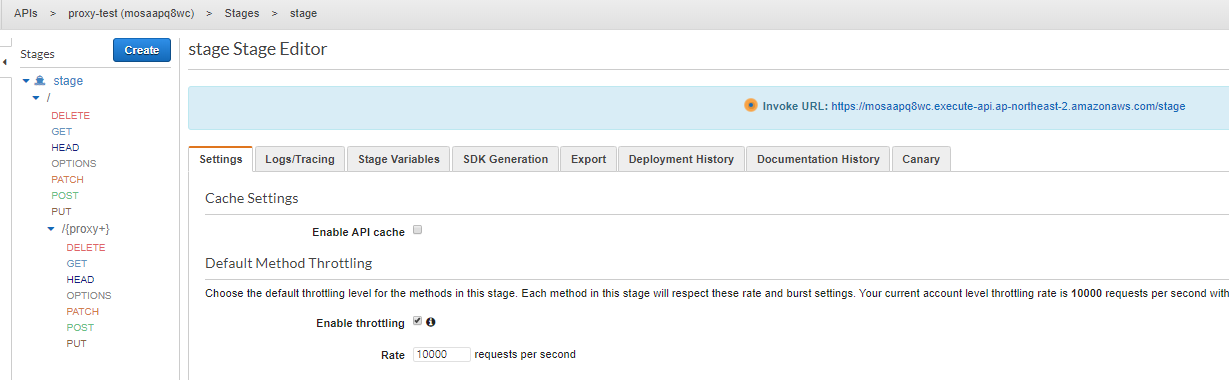
Task: Open the Export tab
Action: coord(588,159)
